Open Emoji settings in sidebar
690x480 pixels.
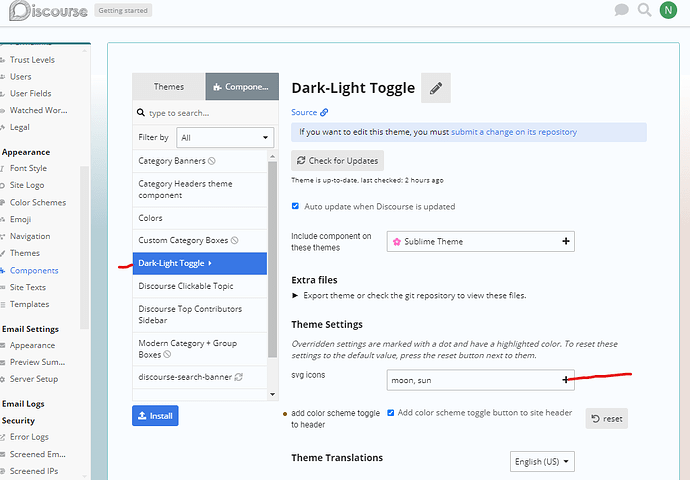pyautogui.click(x=20, y=219)
